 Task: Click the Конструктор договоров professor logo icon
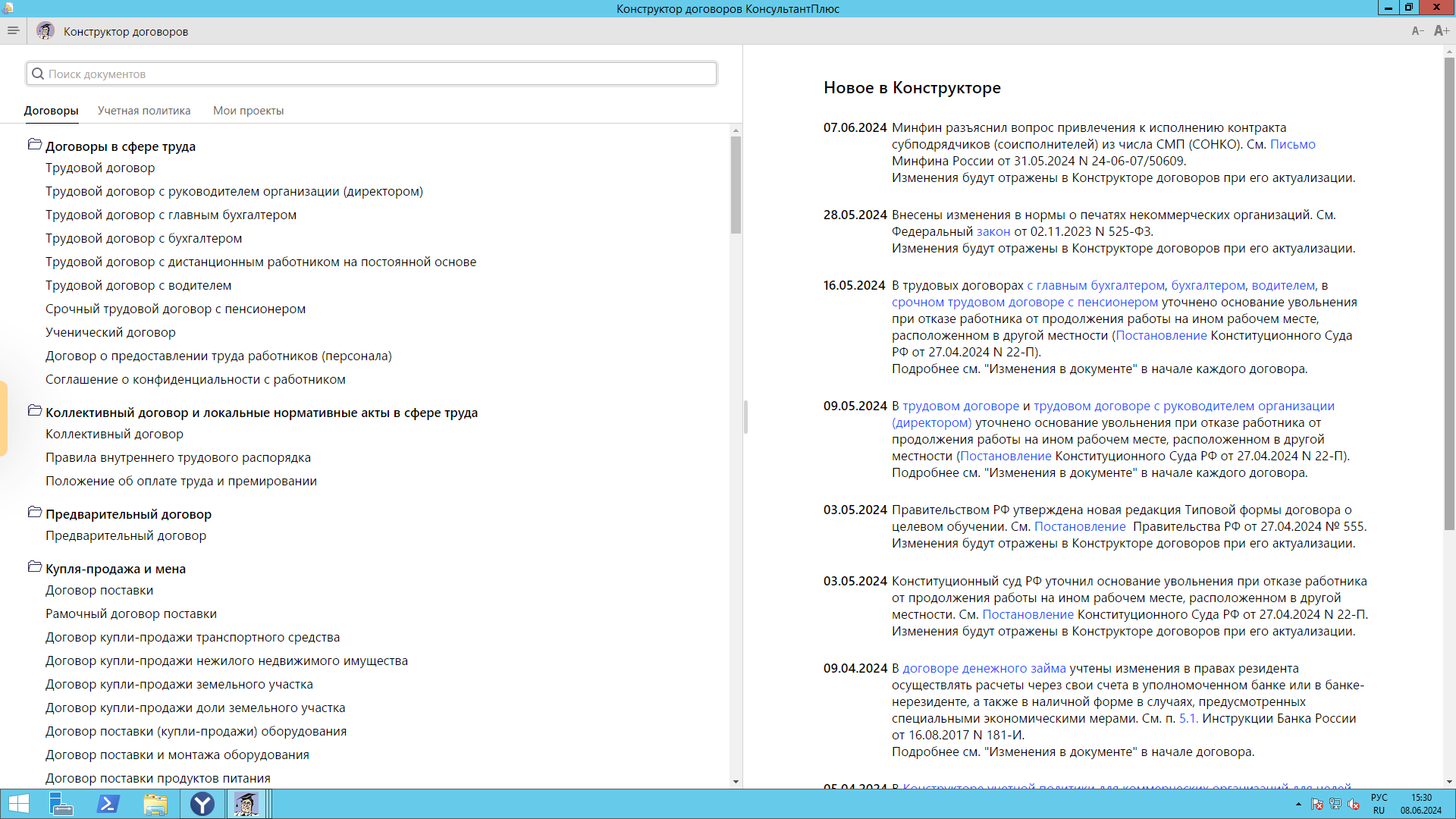45,31
